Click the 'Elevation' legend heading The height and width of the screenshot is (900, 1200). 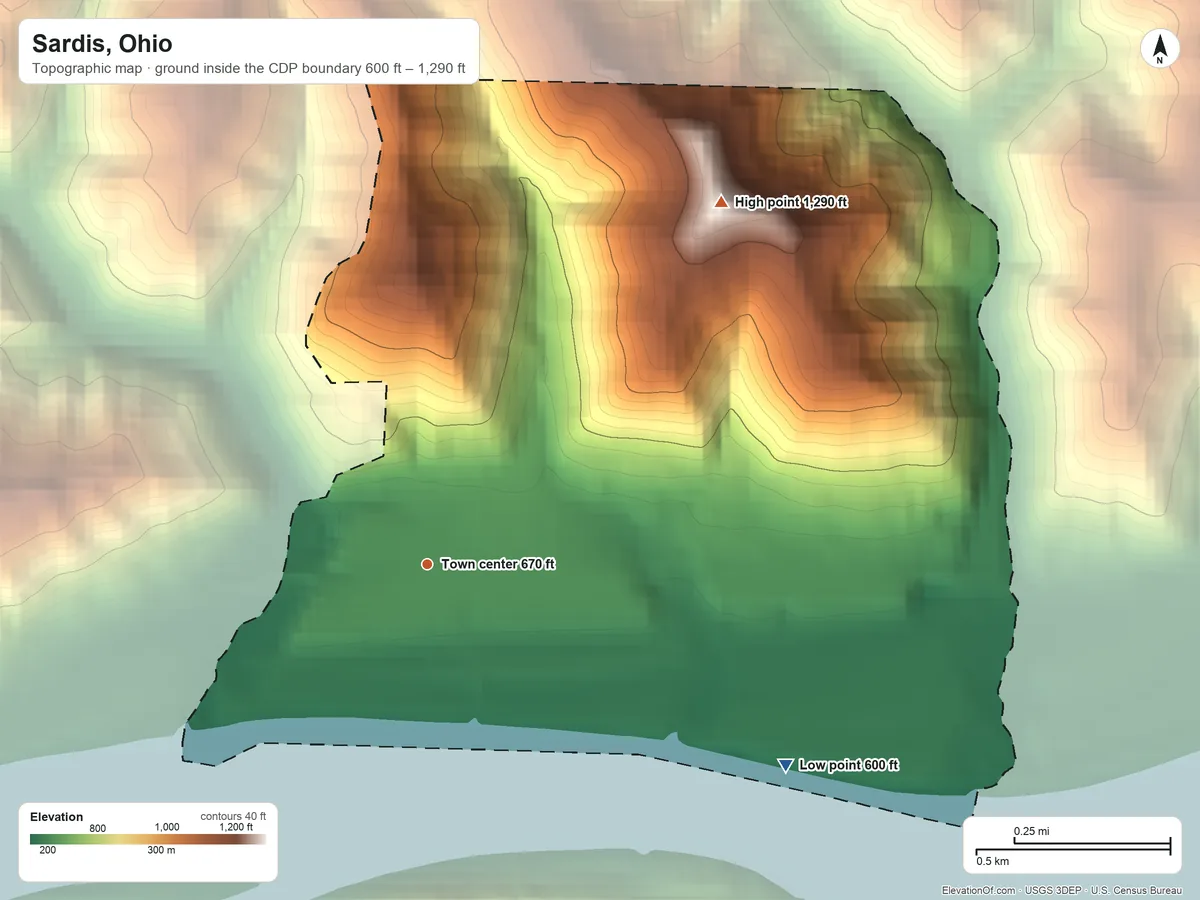pyautogui.click(x=57, y=817)
